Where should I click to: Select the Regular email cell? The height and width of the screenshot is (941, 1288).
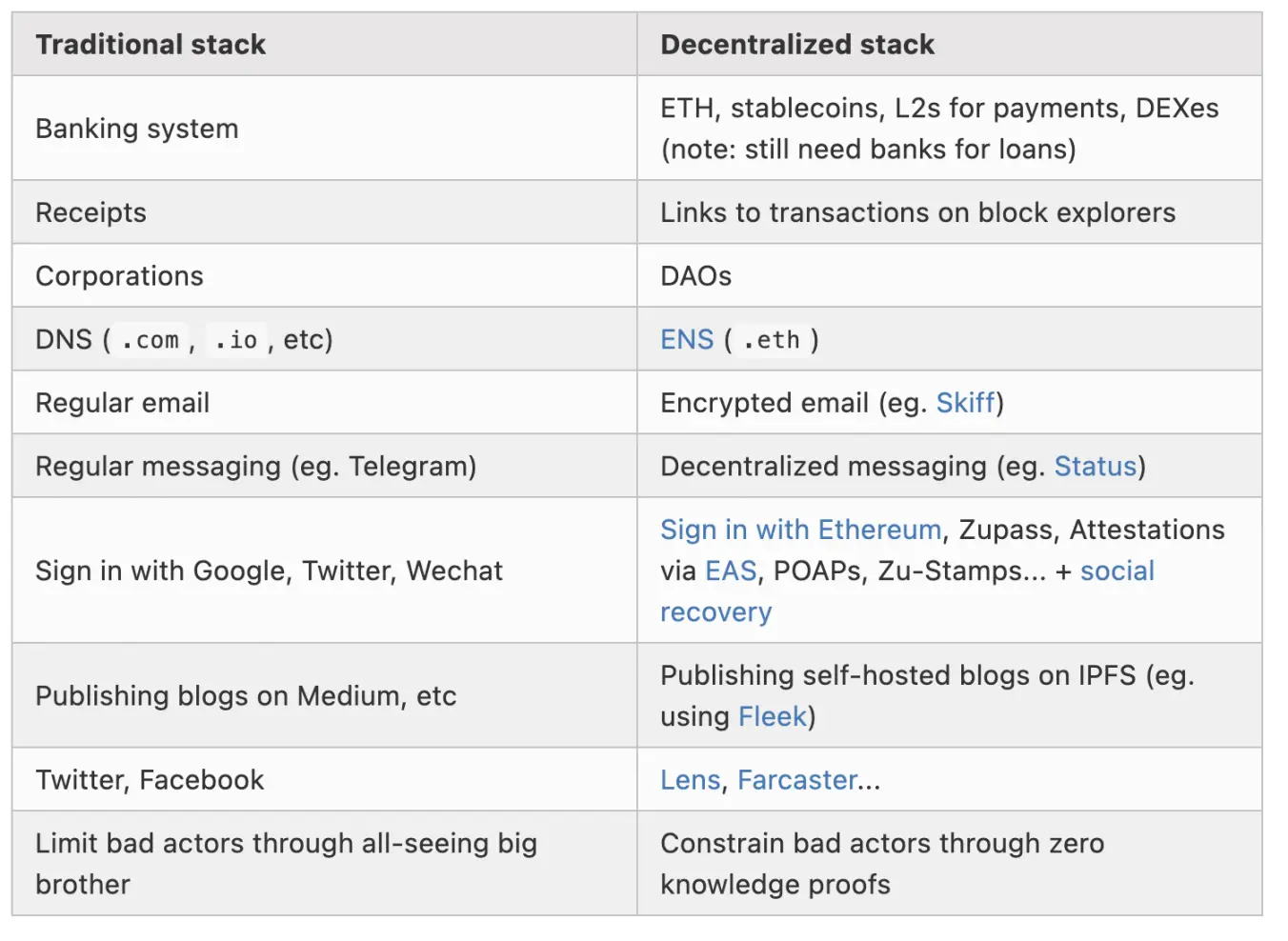[x=123, y=403]
